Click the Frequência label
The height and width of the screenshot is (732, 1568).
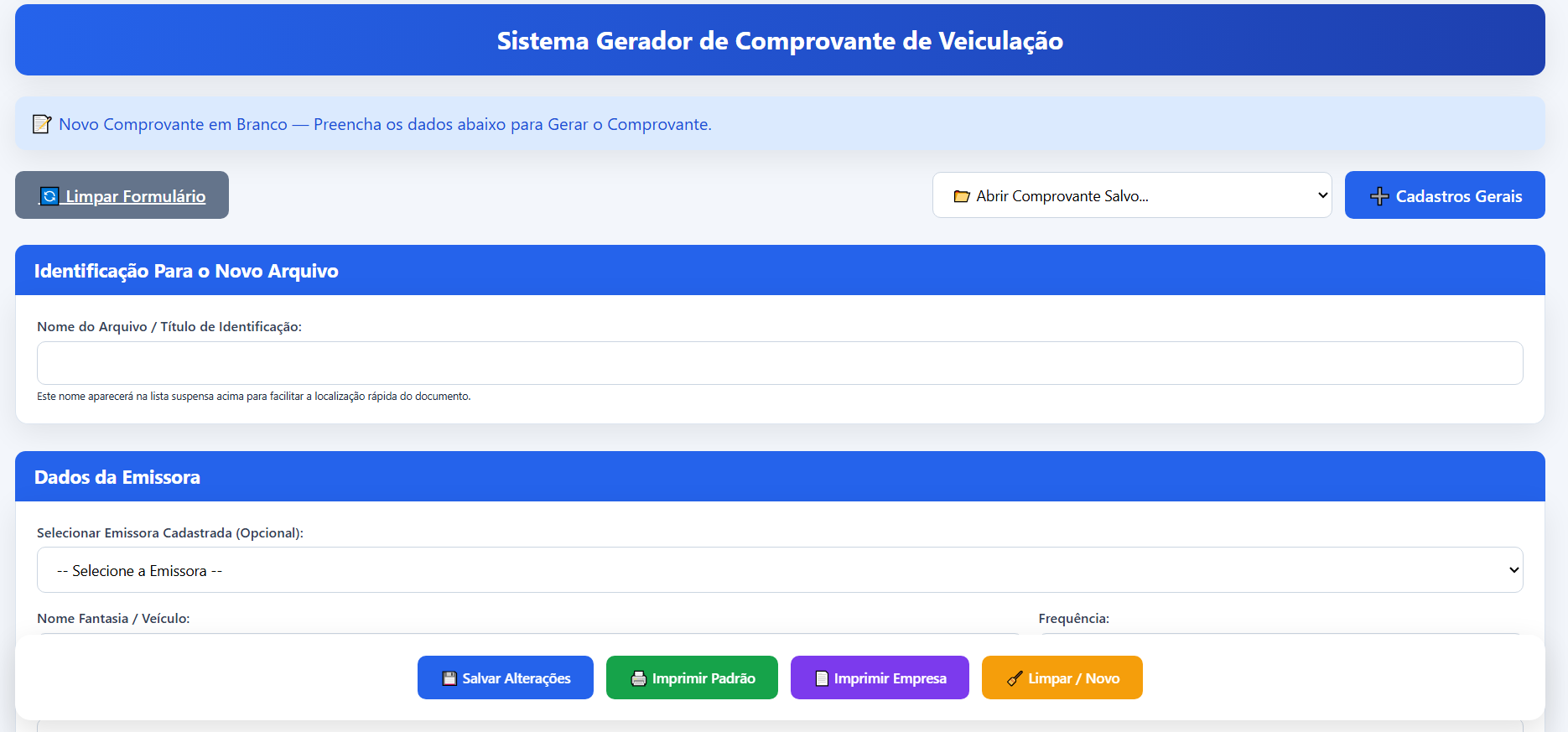click(1073, 618)
